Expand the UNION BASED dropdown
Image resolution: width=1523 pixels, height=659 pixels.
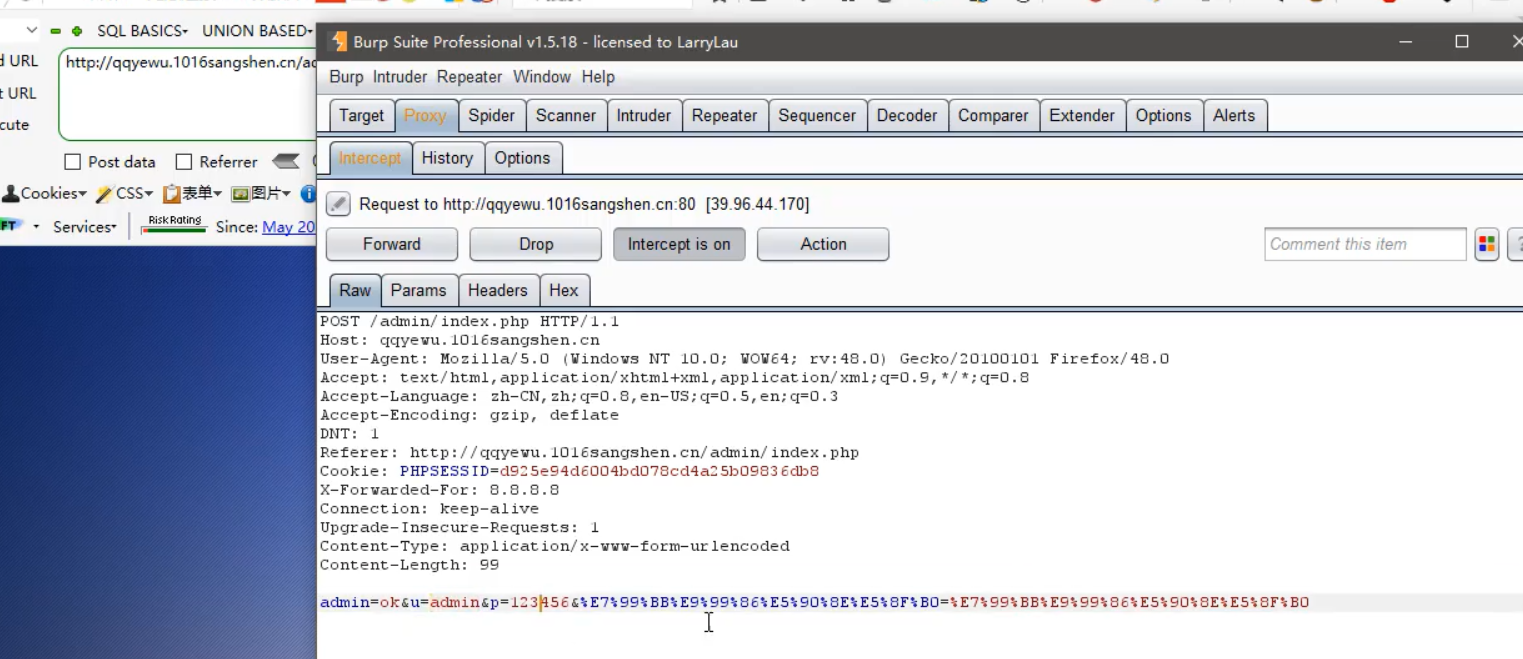[258, 31]
